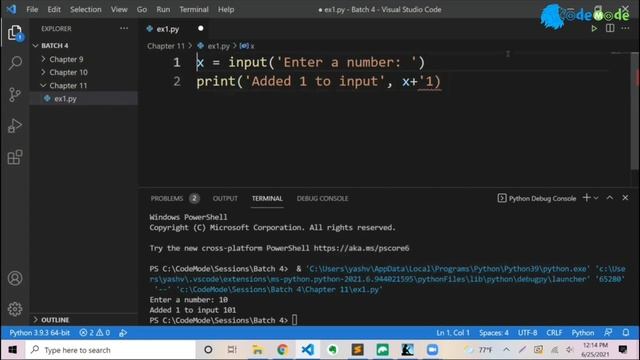This screenshot has height=360, width=640.
Task: Show hidden system tray icons chevron
Action: [x=506, y=350]
